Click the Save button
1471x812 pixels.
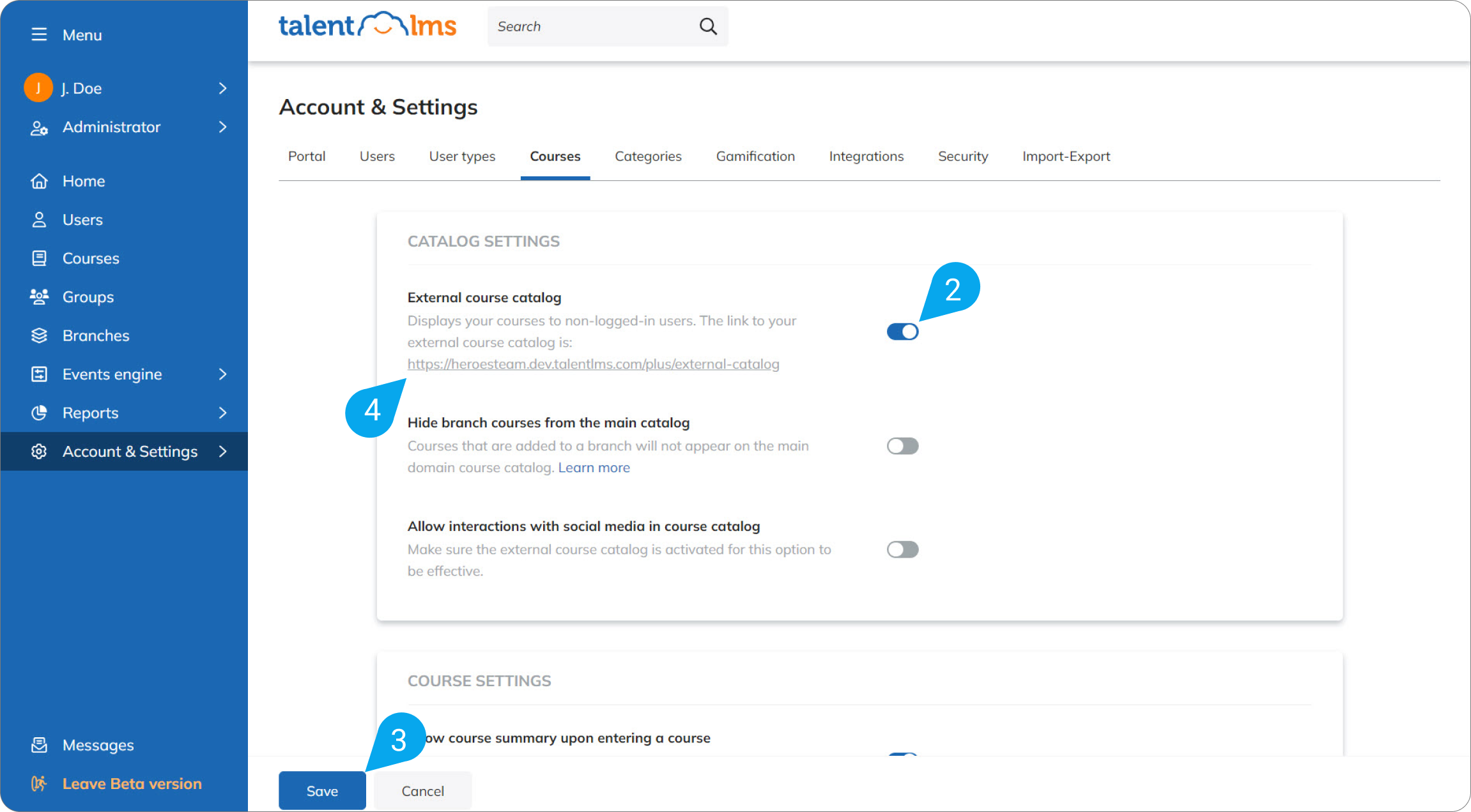coord(322,790)
